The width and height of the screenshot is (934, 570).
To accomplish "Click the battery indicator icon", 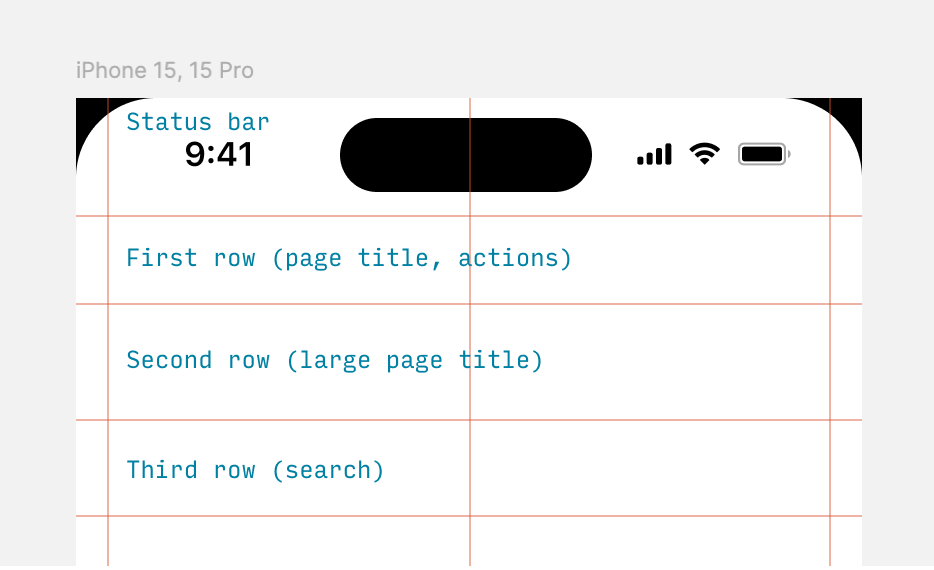I will [764, 154].
